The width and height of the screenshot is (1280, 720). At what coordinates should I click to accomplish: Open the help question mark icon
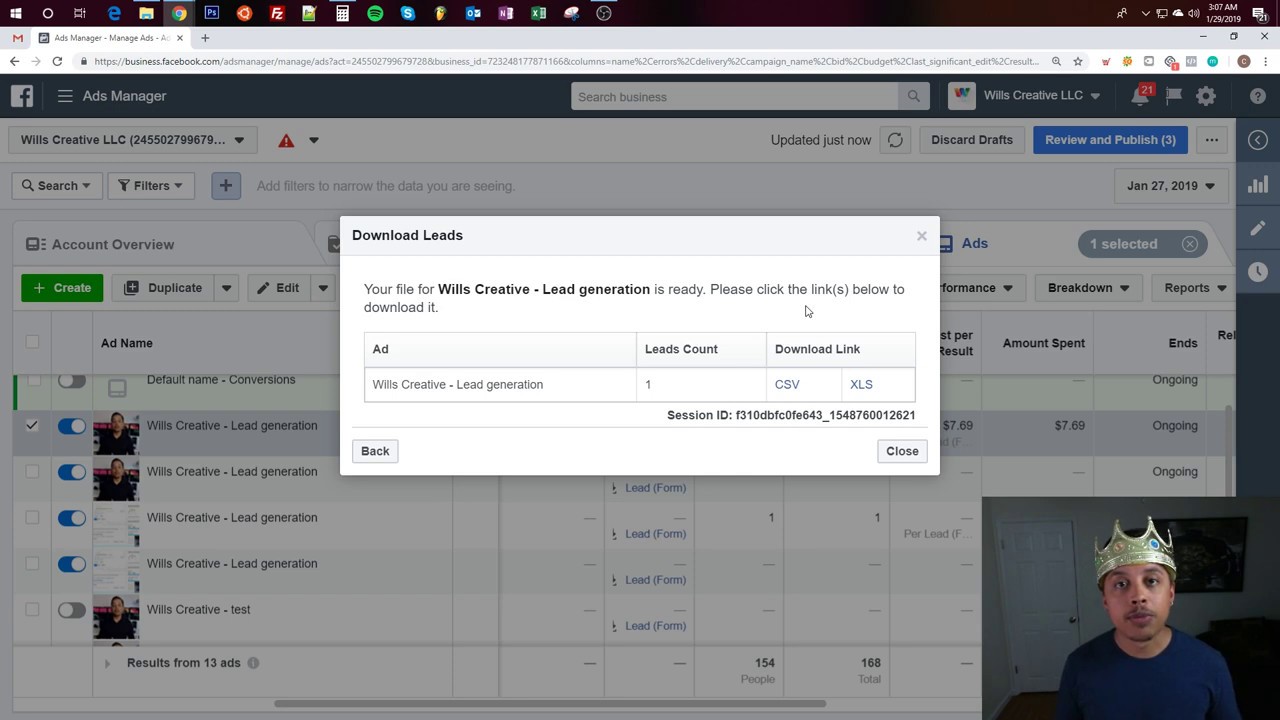pyautogui.click(x=1258, y=96)
